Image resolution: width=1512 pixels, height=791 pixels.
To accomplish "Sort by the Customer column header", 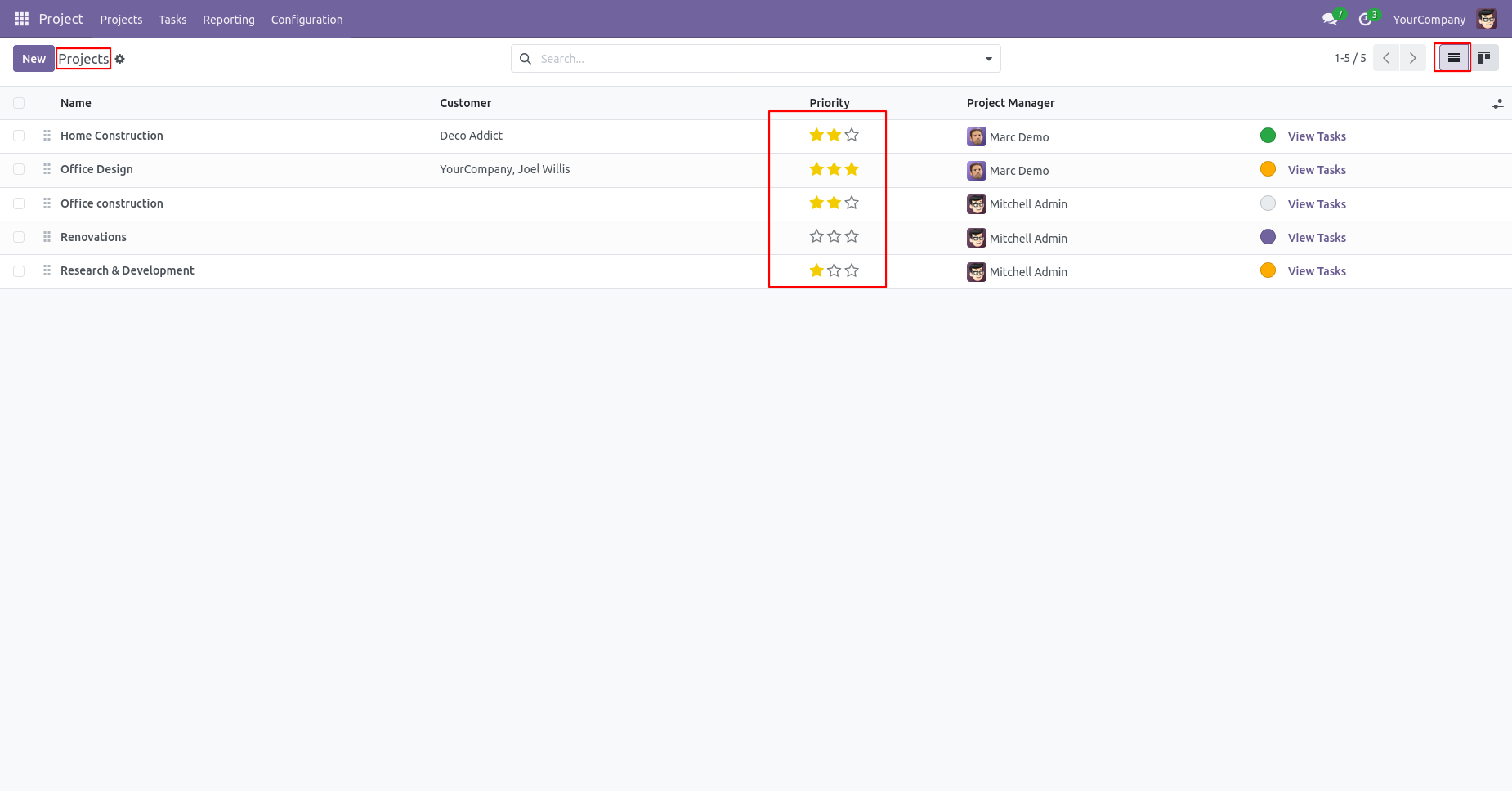I will pos(466,103).
